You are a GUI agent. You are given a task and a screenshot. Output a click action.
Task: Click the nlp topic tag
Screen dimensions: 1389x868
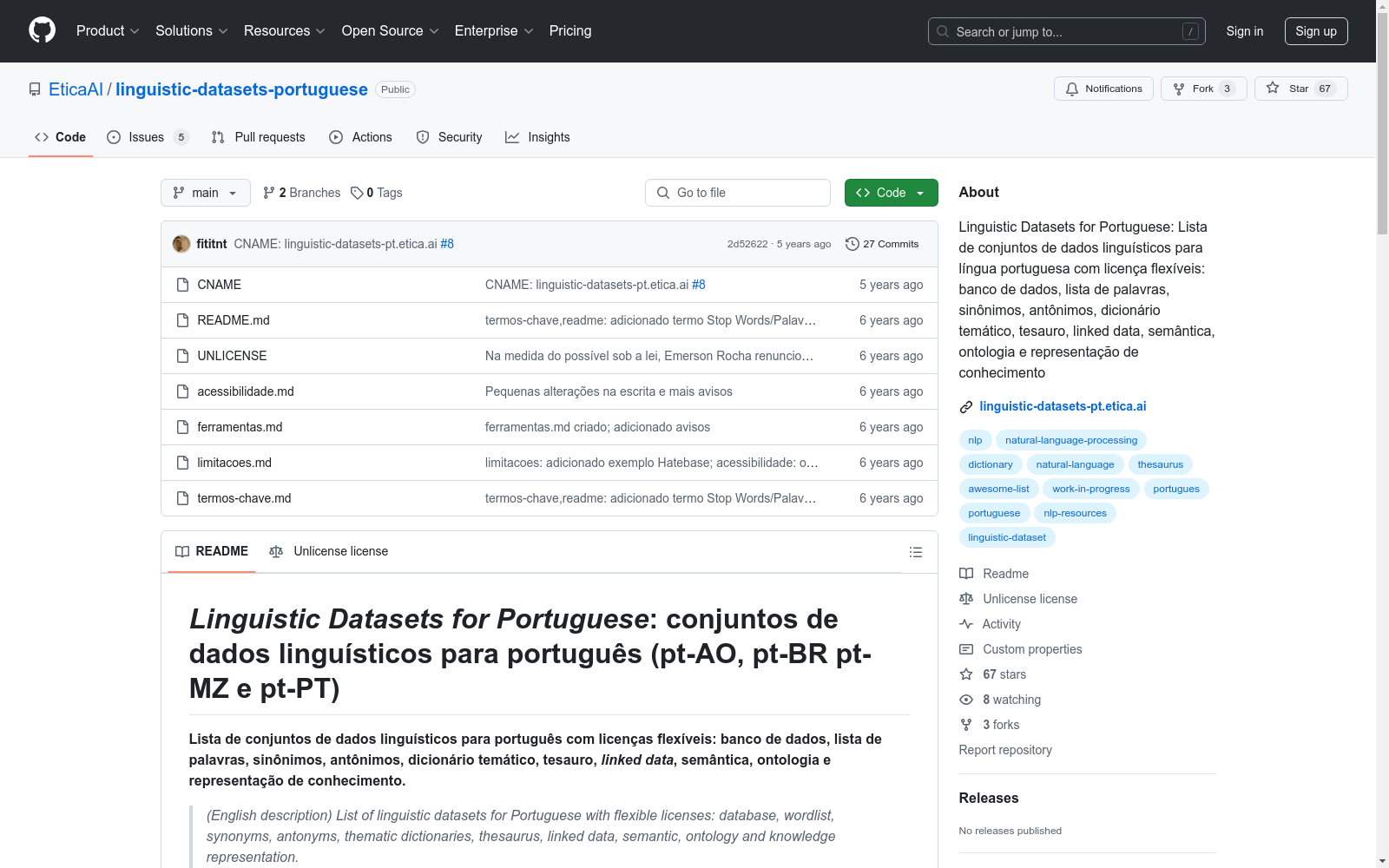pos(975,440)
